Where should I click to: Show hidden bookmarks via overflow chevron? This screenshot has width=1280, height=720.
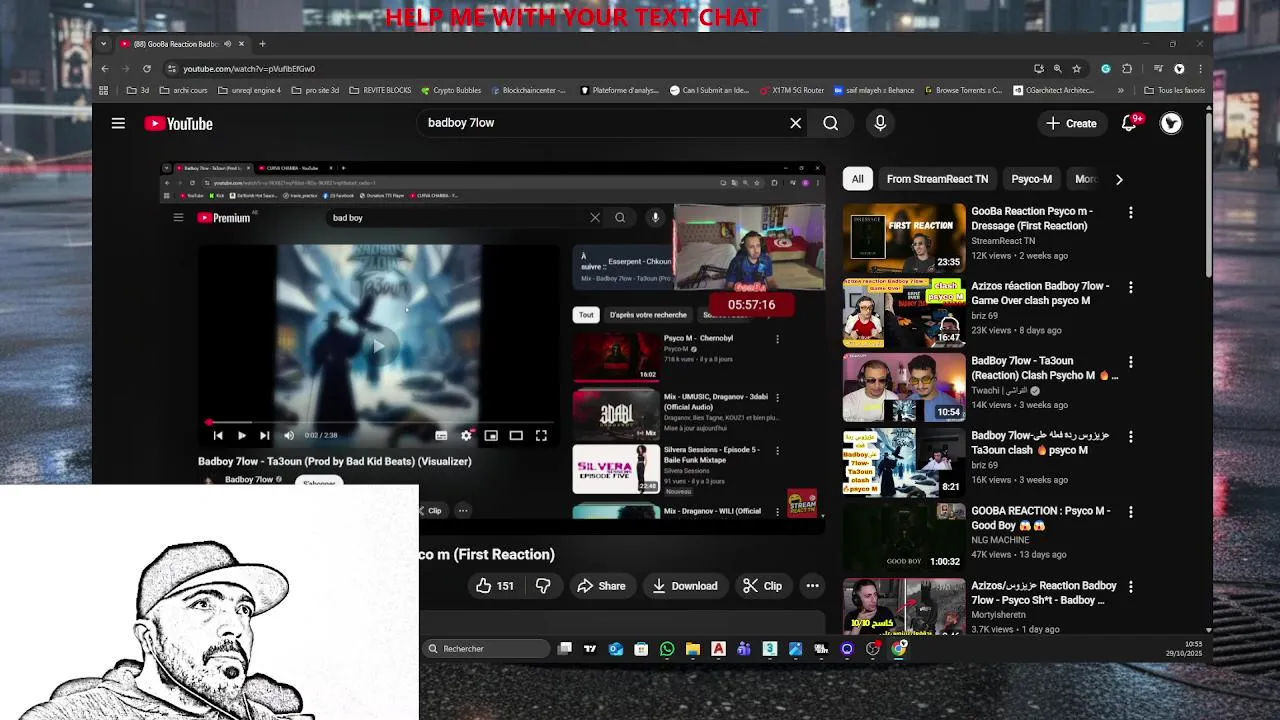[x=1120, y=90]
